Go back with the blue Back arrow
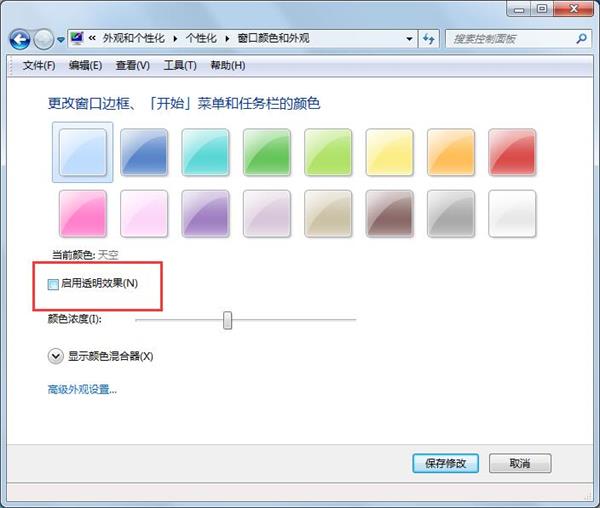Image resolution: width=600 pixels, height=508 pixels. (x=20, y=39)
